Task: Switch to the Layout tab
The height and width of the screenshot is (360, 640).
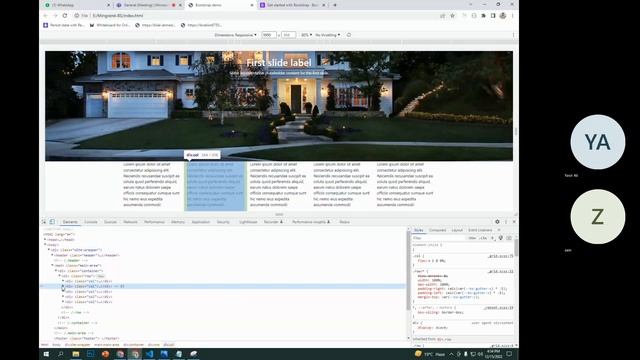Action: point(457,230)
